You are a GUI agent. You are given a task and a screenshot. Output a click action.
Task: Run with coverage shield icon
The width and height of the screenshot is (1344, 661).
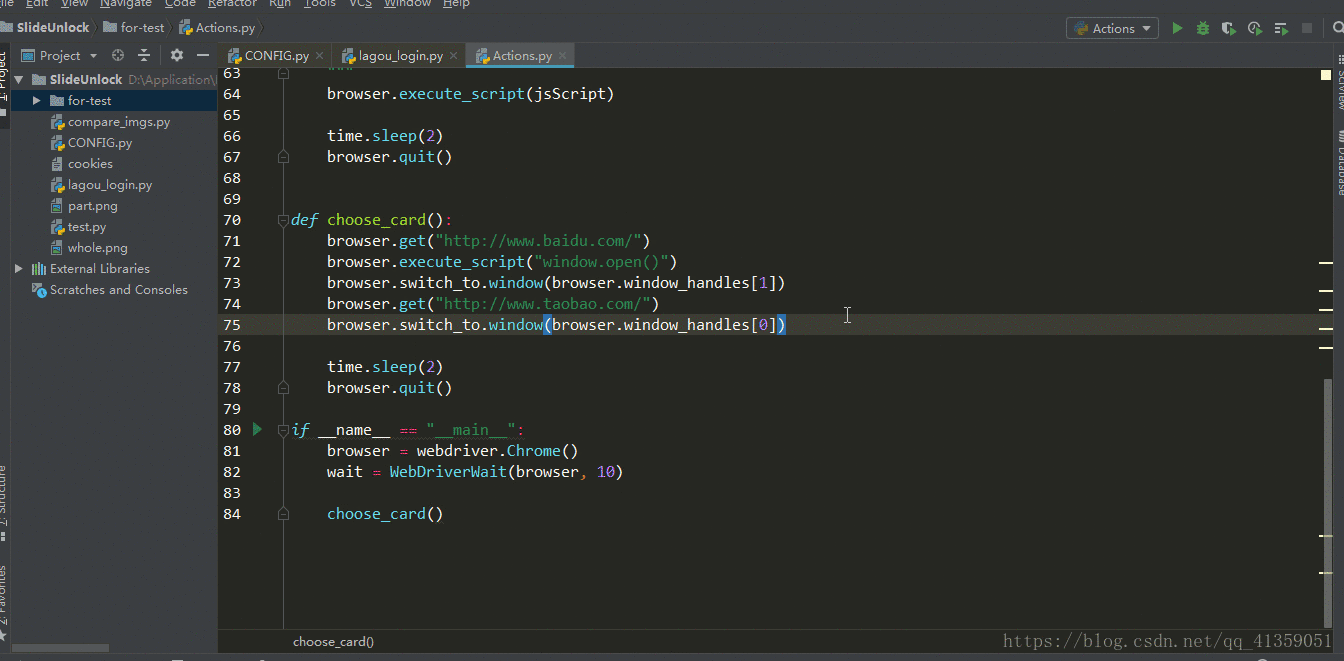(1228, 28)
